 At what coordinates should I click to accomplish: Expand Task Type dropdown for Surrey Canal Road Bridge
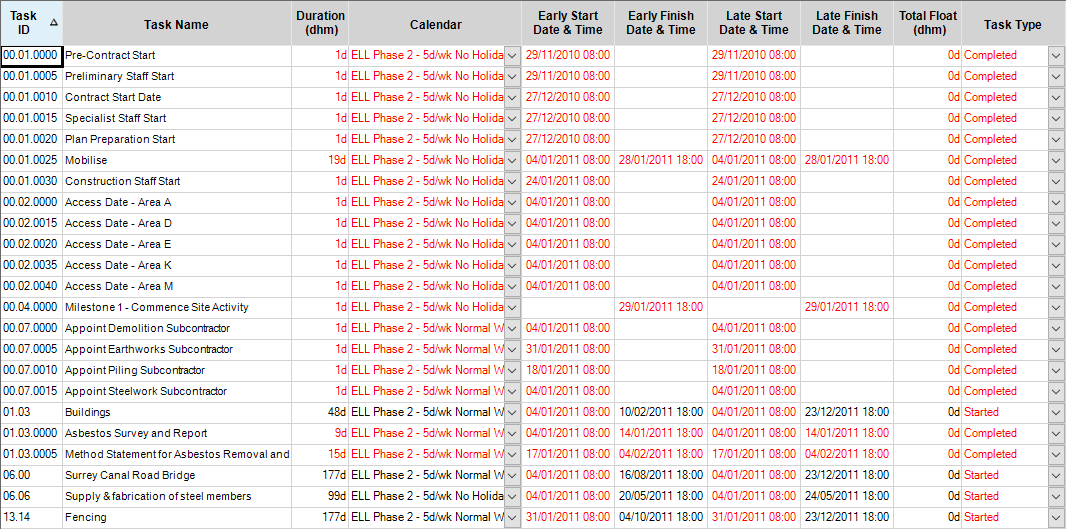tap(1056, 476)
